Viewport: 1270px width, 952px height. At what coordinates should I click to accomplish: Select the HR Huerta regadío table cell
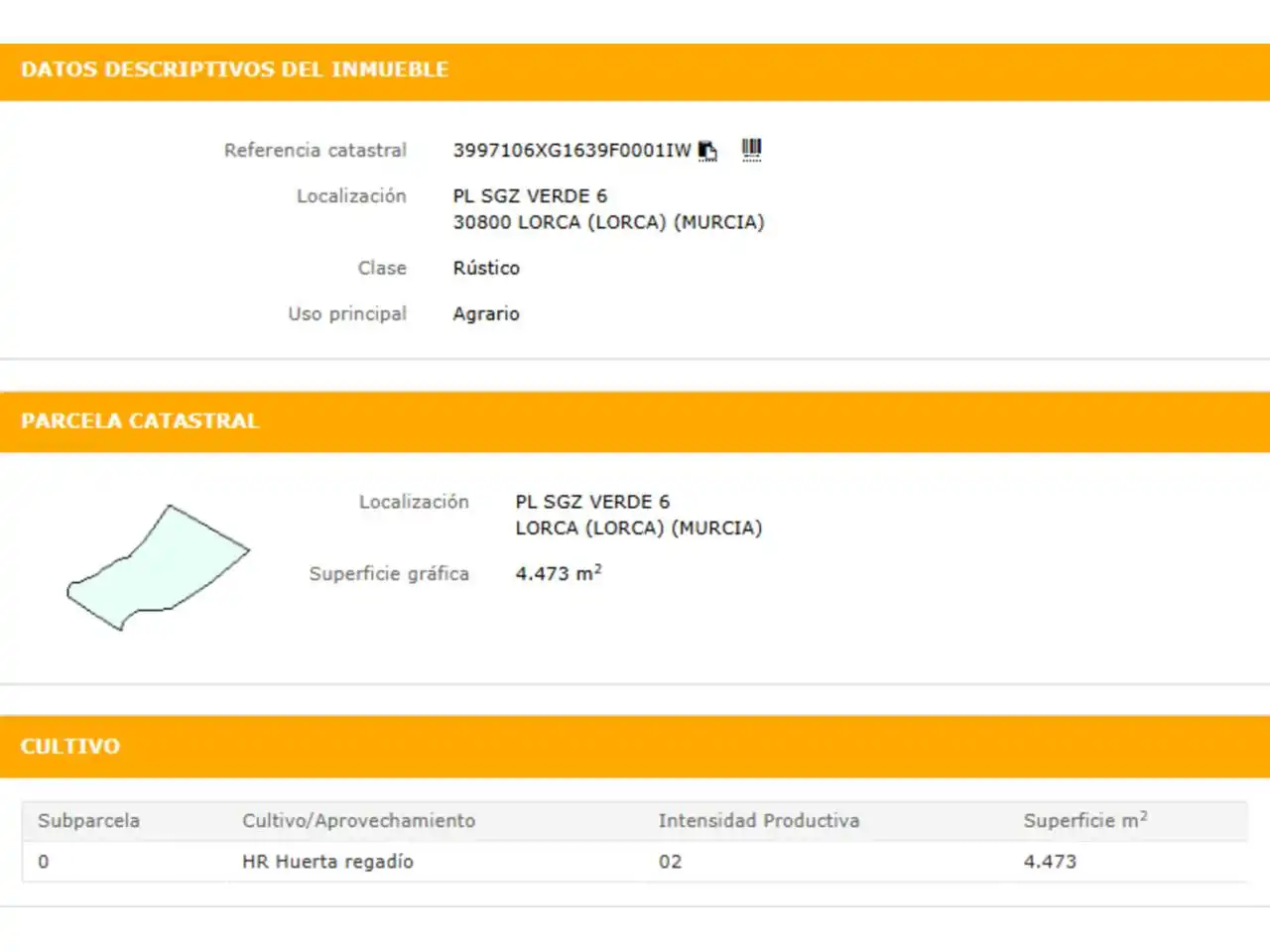pyautogui.click(x=327, y=862)
